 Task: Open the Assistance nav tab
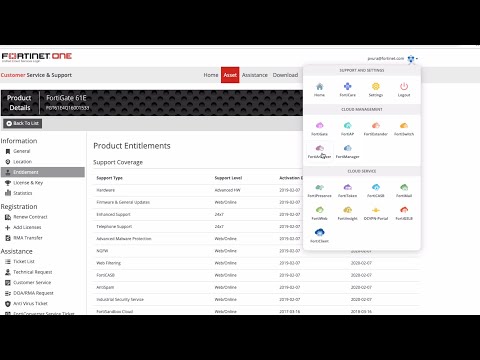pos(255,75)
